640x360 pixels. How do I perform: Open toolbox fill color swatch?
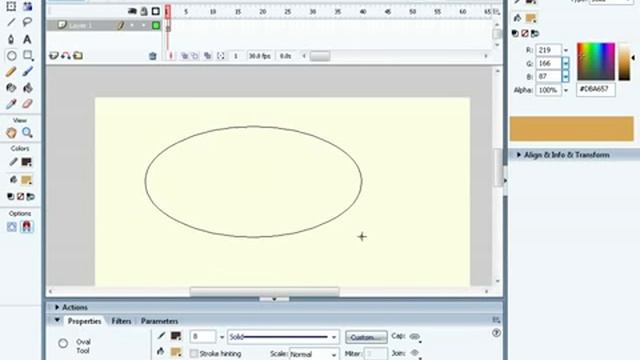[x=27, y=180]
